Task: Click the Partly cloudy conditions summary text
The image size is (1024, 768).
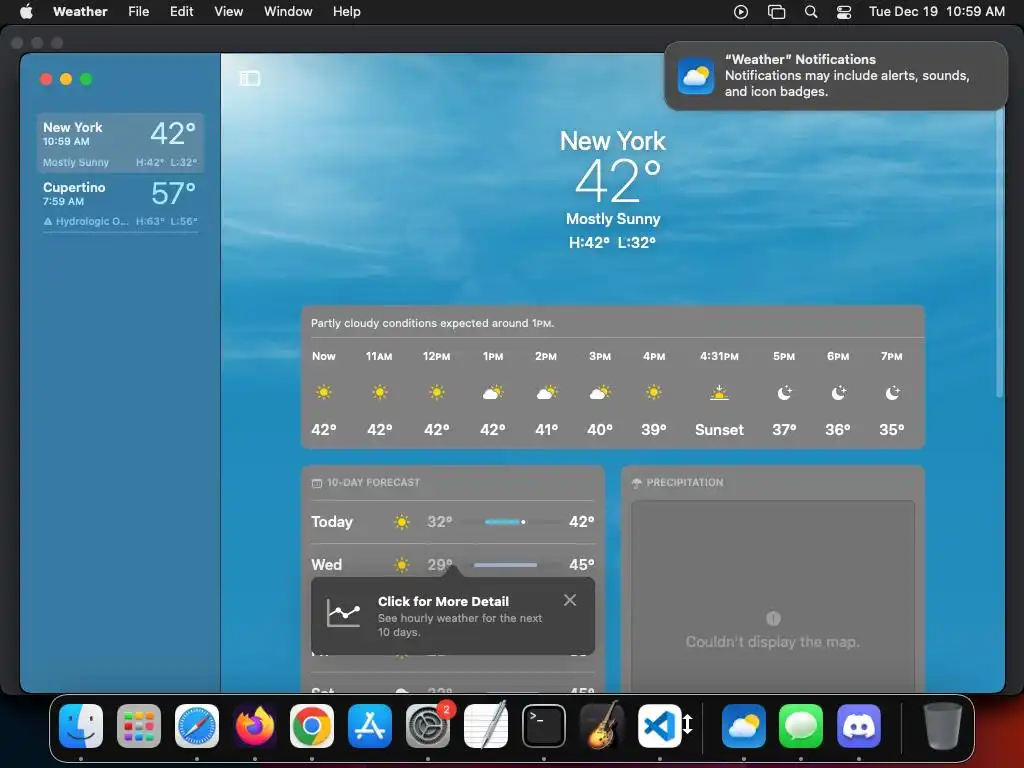Action: pyautogui.click(x=432, y=323)
